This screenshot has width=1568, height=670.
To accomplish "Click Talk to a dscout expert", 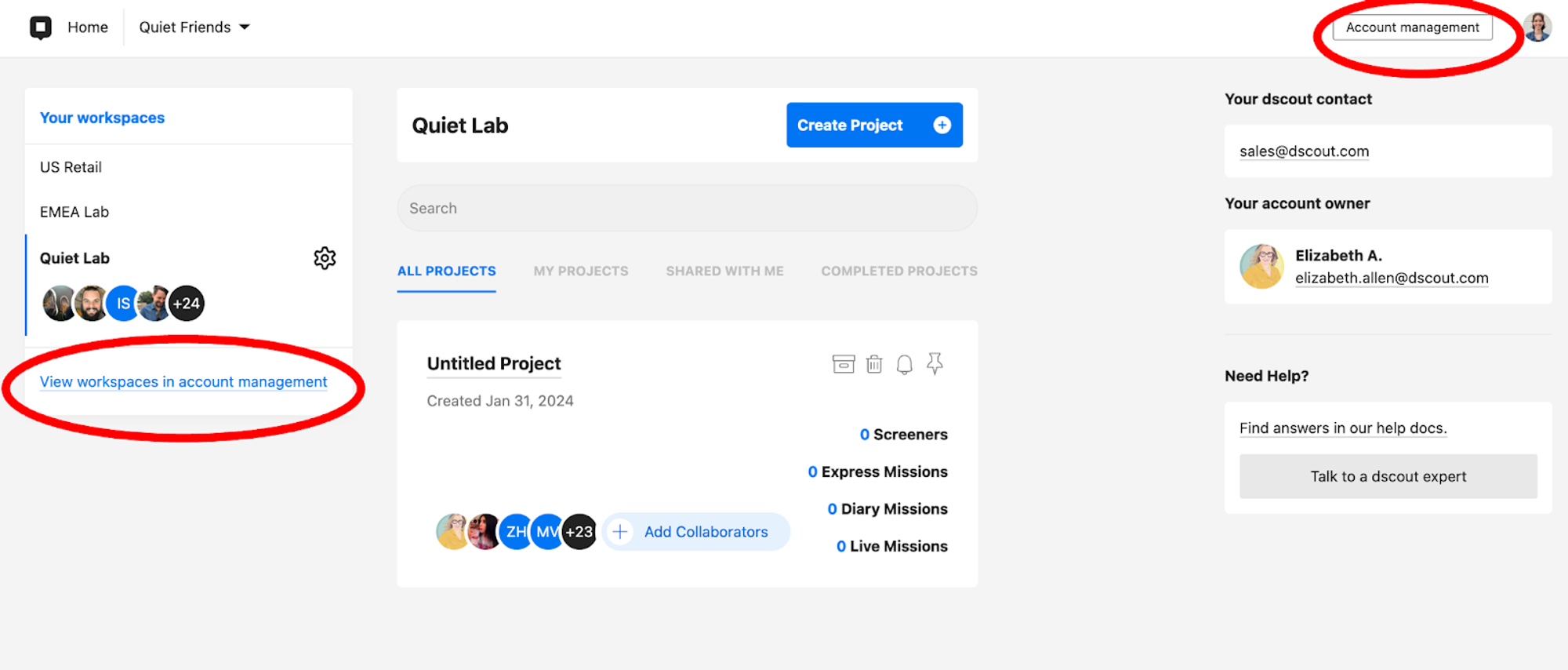I will (x=1388, y=476).
